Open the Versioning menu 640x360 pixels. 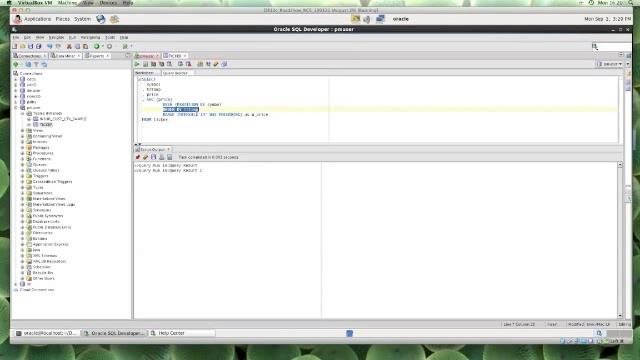tap(90, 38)
